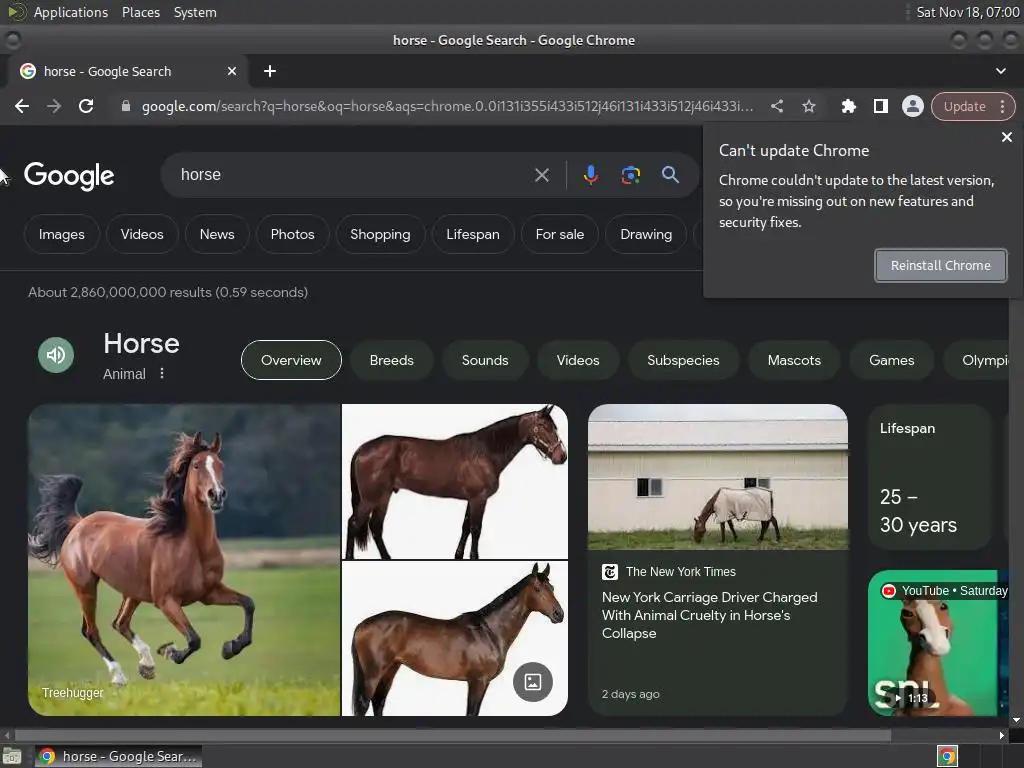Select the For sale filter chip
The height and width of the screenshot is (768, 1024).
(560, 234)
